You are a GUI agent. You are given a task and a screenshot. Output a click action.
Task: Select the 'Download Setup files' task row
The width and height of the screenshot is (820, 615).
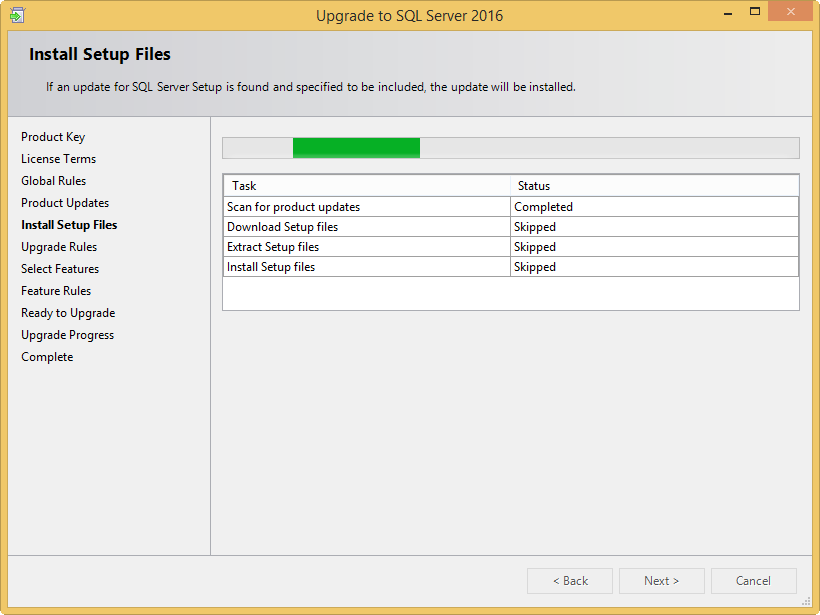click(x=511, y=226)
